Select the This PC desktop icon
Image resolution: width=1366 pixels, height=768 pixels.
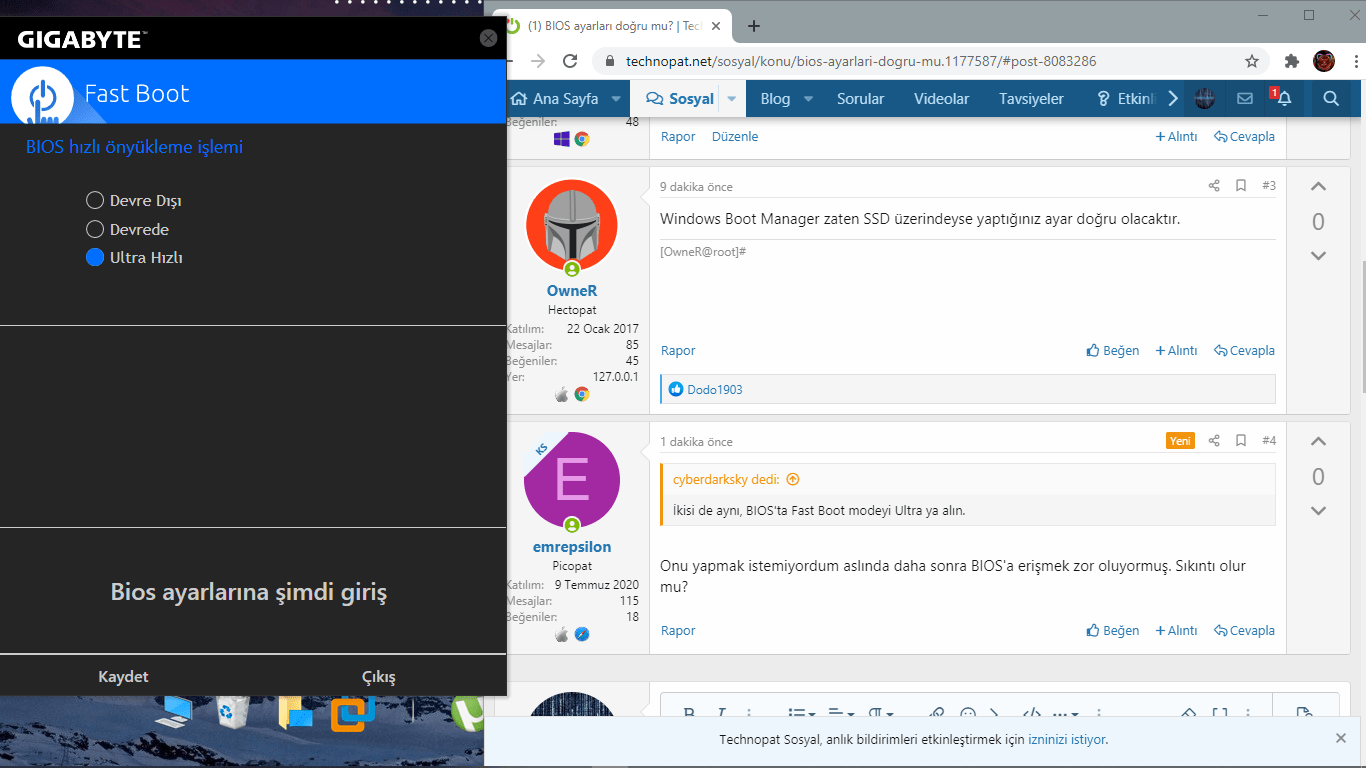coord(173,712)
